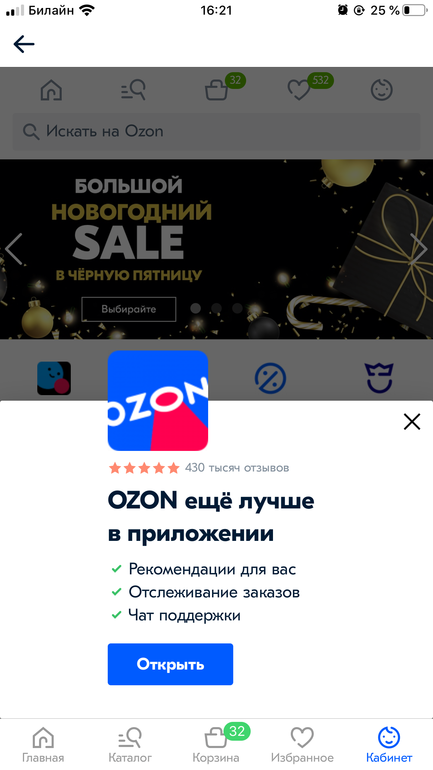The width and height of the screenshot is (433, 770).
Task: Open profile face icon in web header
Action: coord(381,90)
